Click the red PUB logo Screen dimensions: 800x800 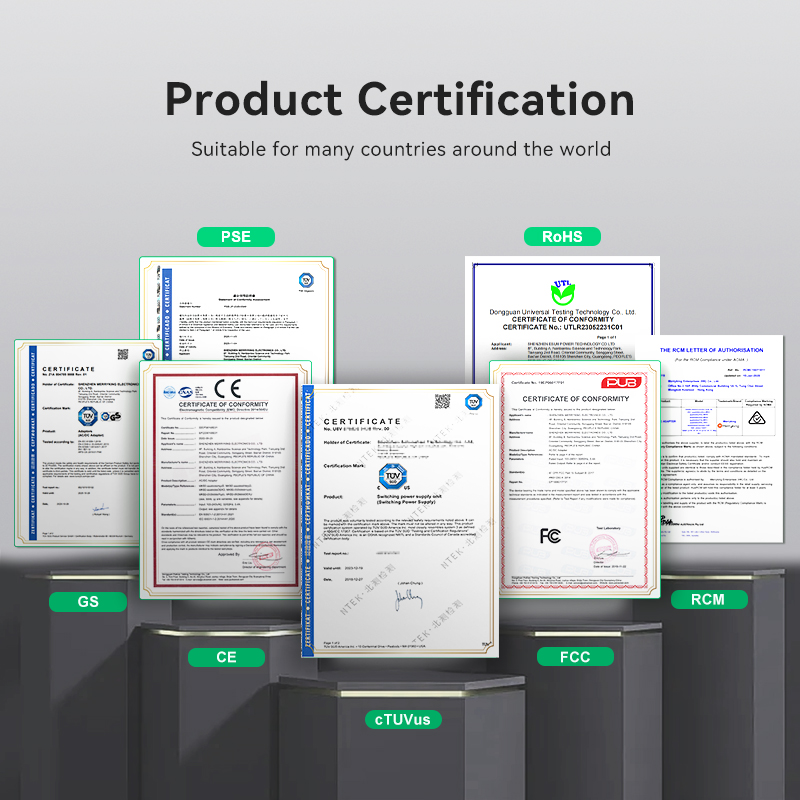[621, 383]
